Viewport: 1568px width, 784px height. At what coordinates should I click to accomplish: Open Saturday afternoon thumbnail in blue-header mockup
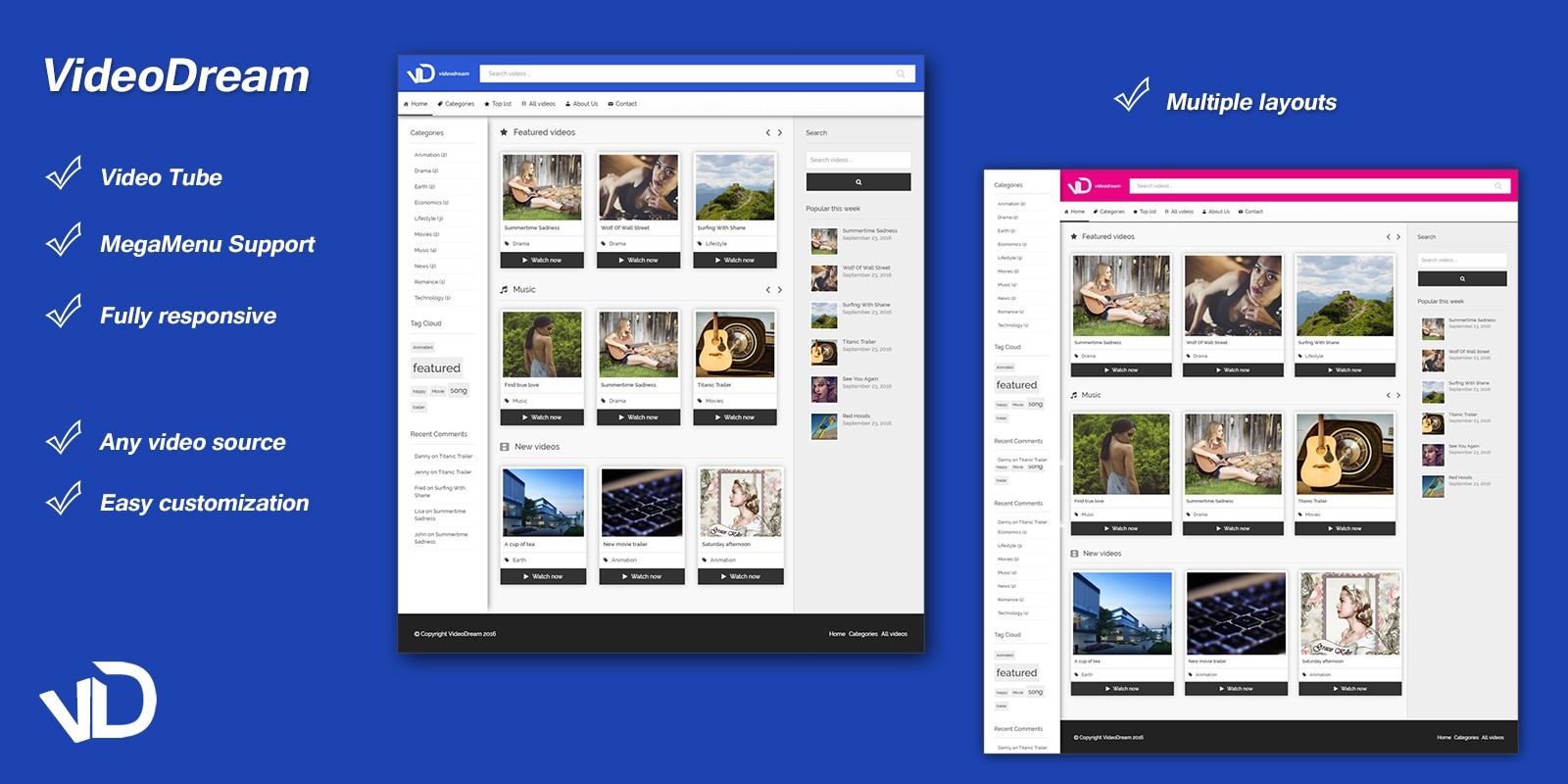741,502
